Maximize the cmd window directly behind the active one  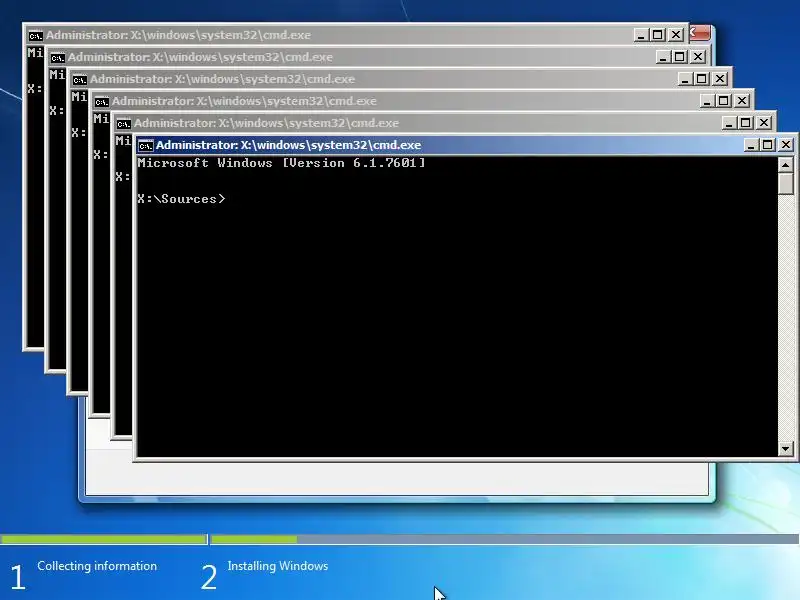tap(745, 122)
